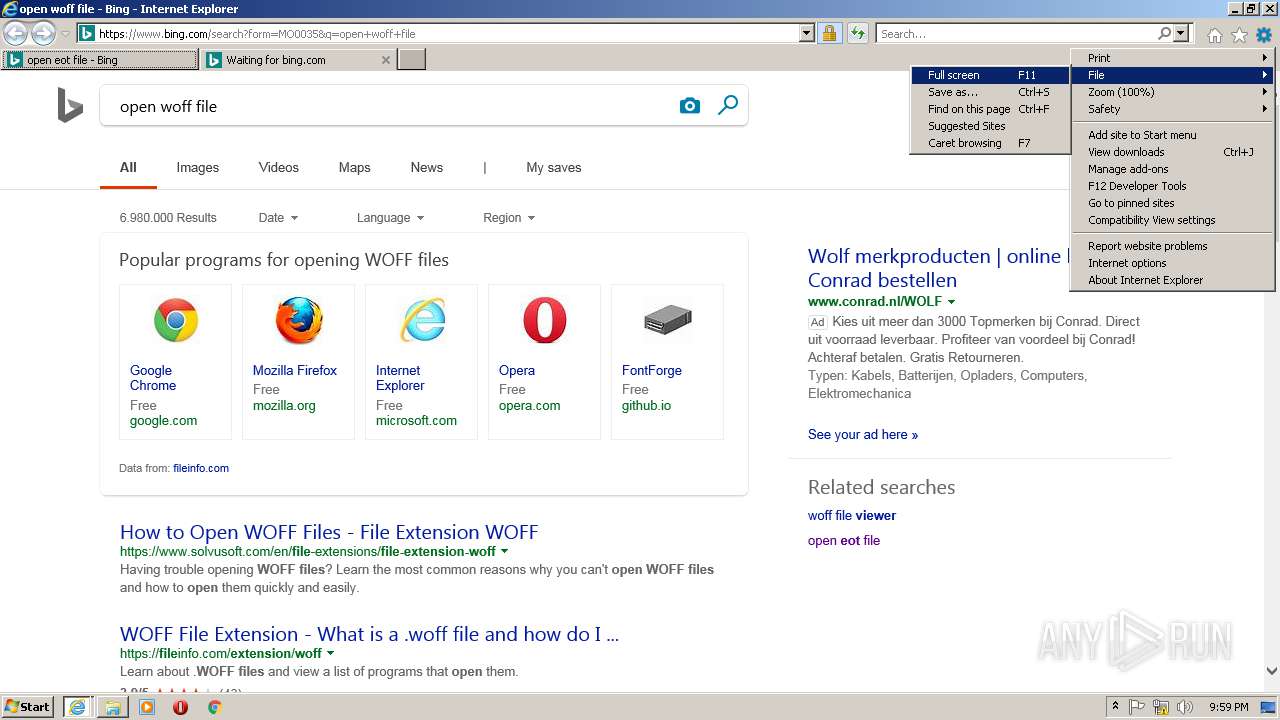Open Safety submenu

[x=1172, y=109]
